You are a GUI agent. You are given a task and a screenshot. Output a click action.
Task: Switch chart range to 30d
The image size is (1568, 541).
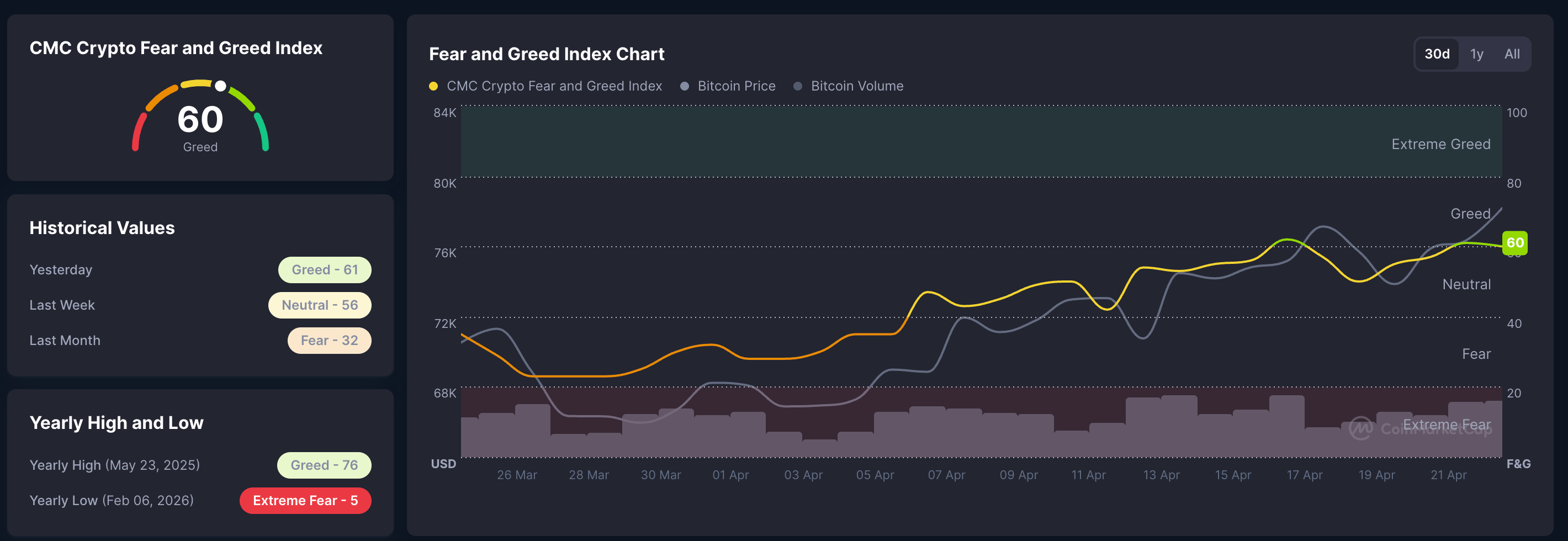coord(1437,54)
